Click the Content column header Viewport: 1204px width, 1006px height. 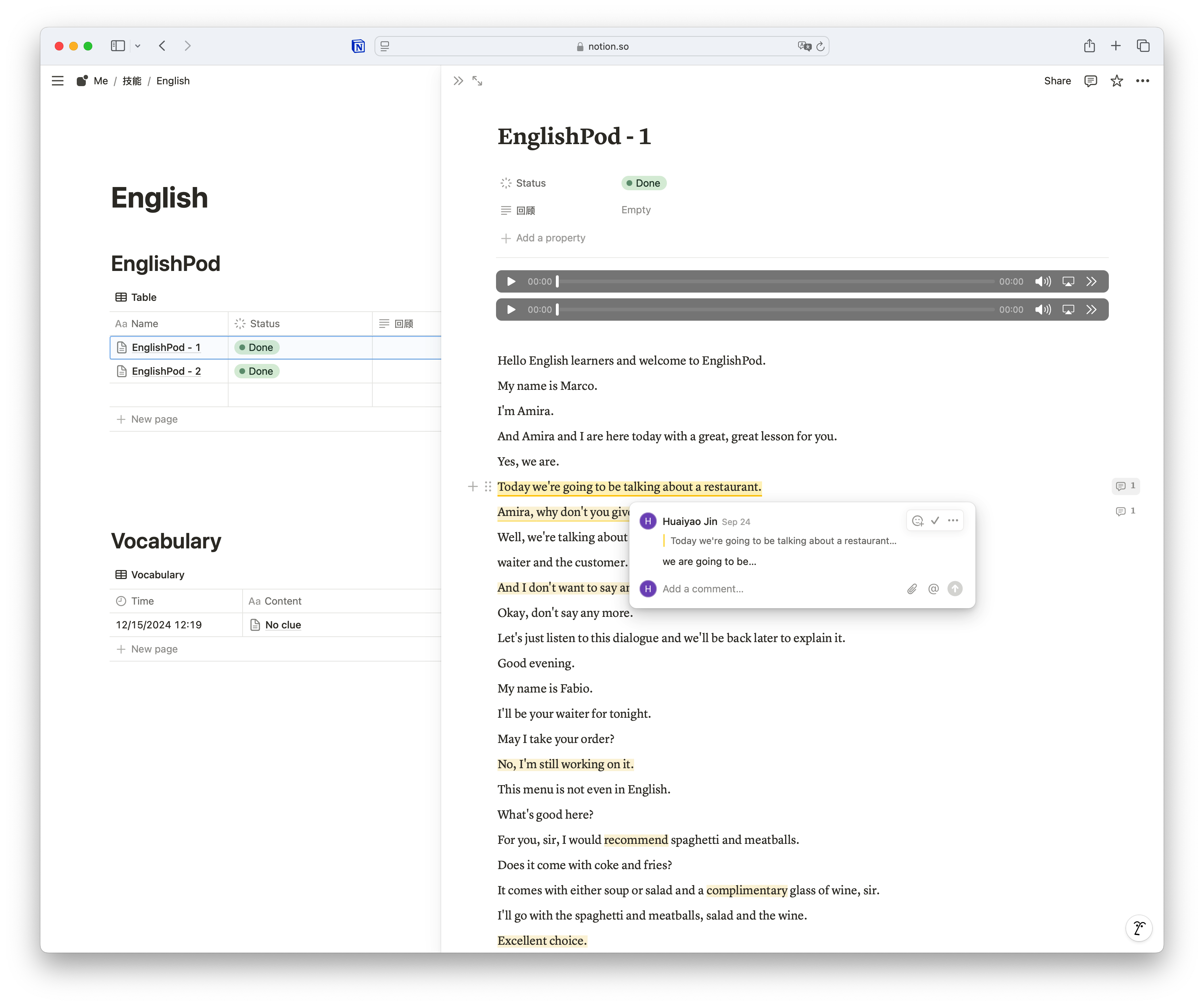point(342,601)
